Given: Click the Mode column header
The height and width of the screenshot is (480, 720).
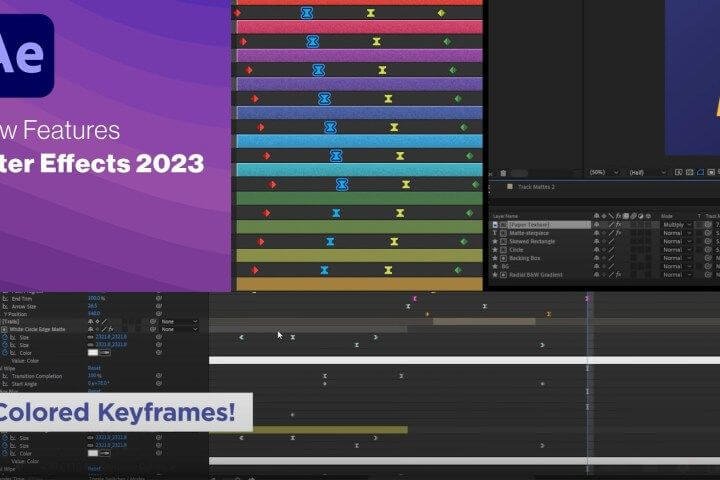Looking at the screenshot, I should [x=667, y=216].
